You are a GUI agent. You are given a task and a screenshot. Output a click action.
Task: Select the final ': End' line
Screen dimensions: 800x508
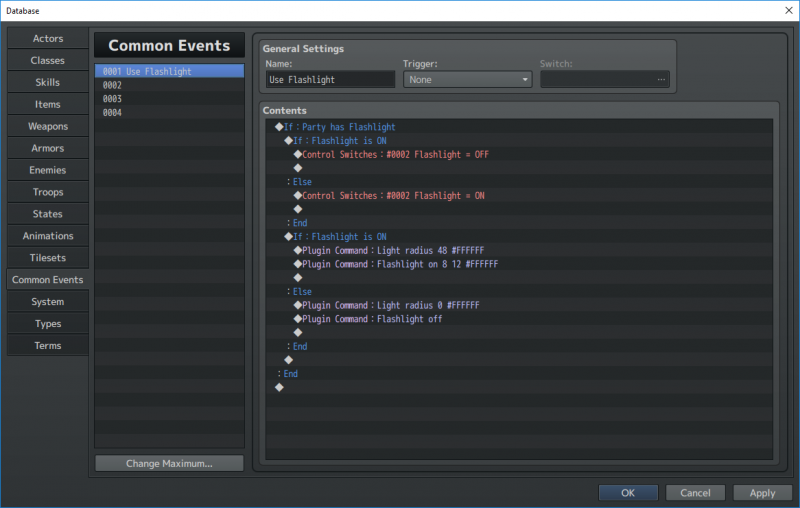coord(519,374)
